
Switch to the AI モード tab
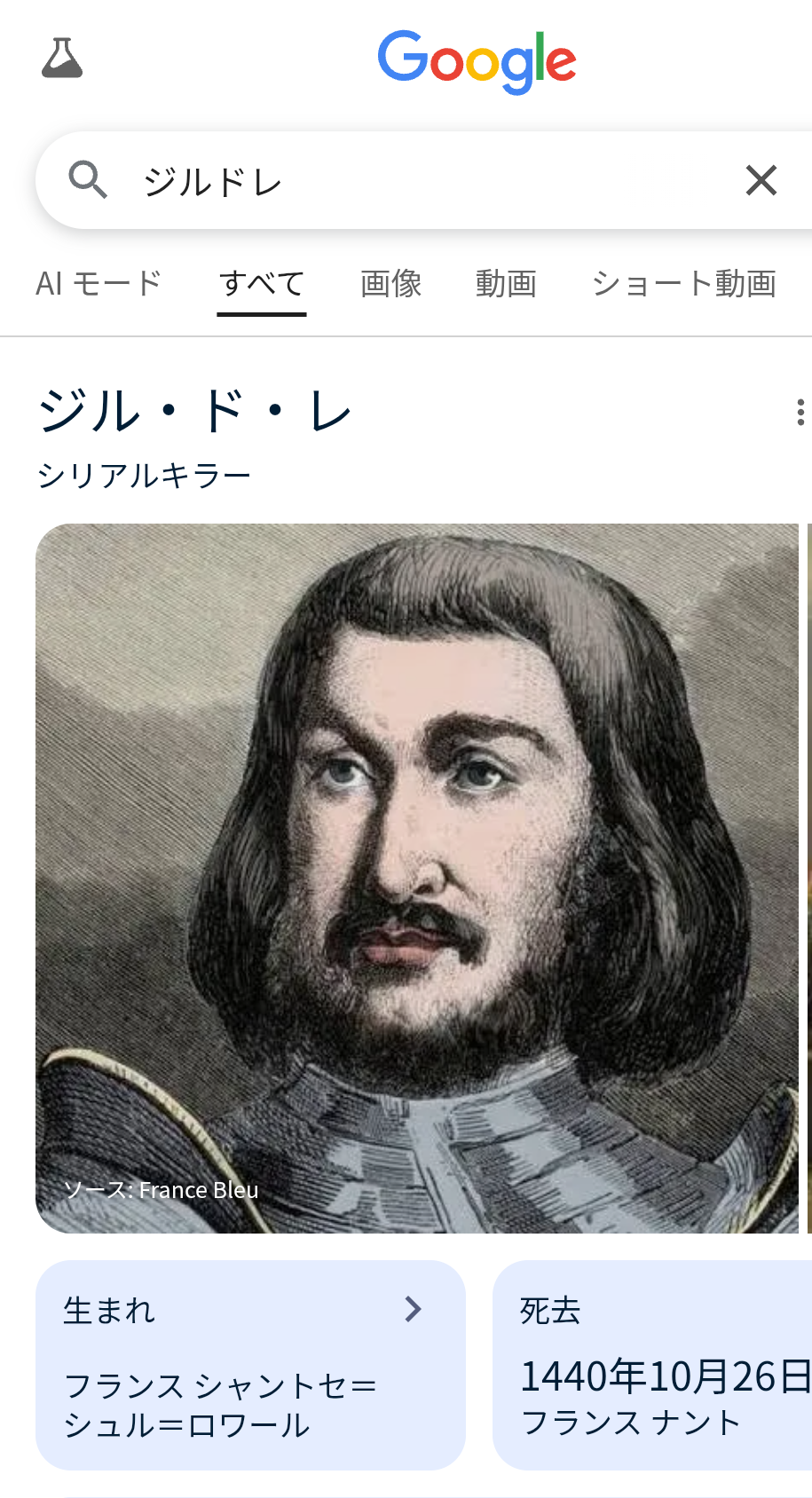point(99,284)
